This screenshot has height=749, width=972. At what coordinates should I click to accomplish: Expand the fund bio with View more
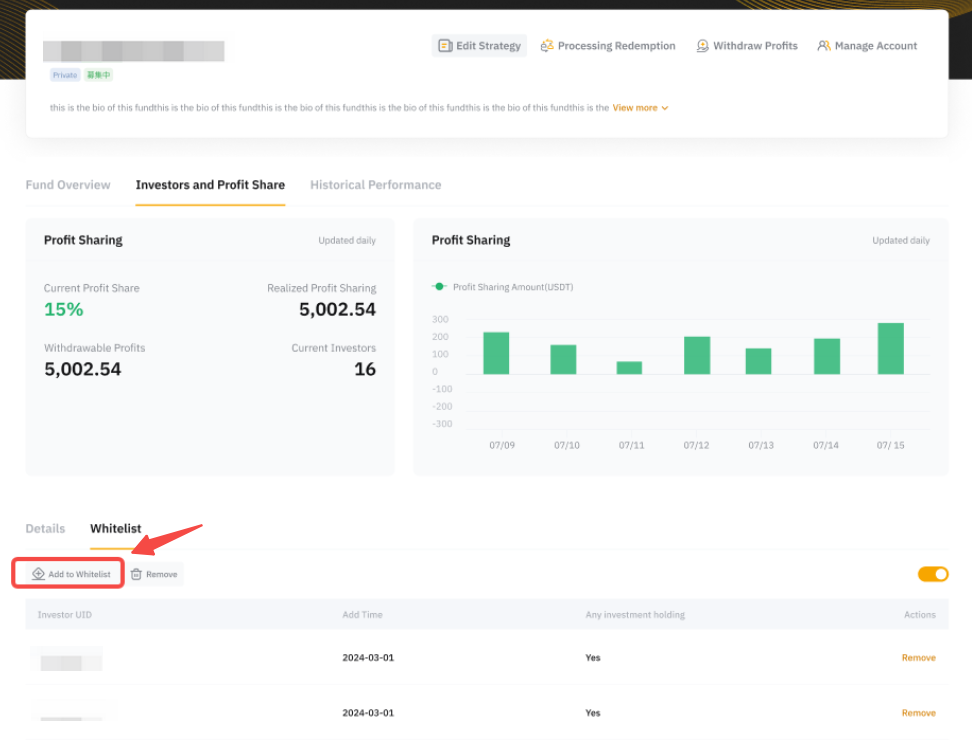click(x=635, y=108)
